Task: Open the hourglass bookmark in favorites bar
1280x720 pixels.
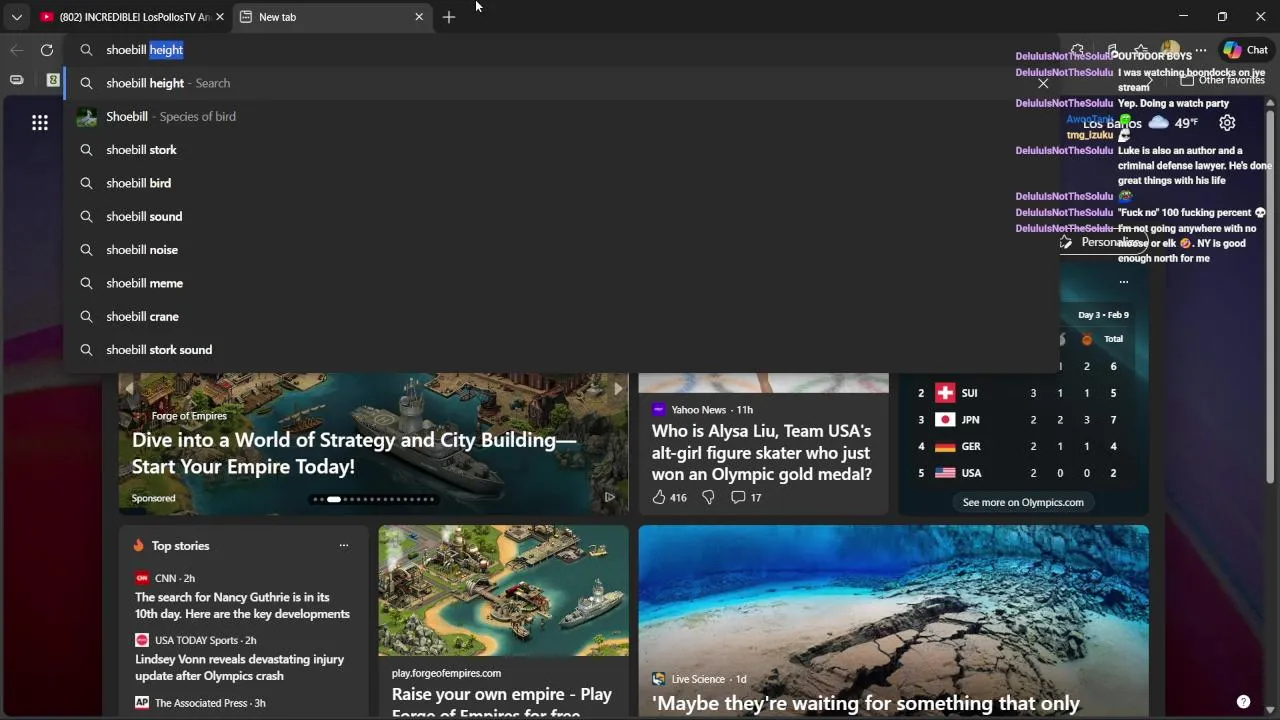Action: (x=53, y=80)
